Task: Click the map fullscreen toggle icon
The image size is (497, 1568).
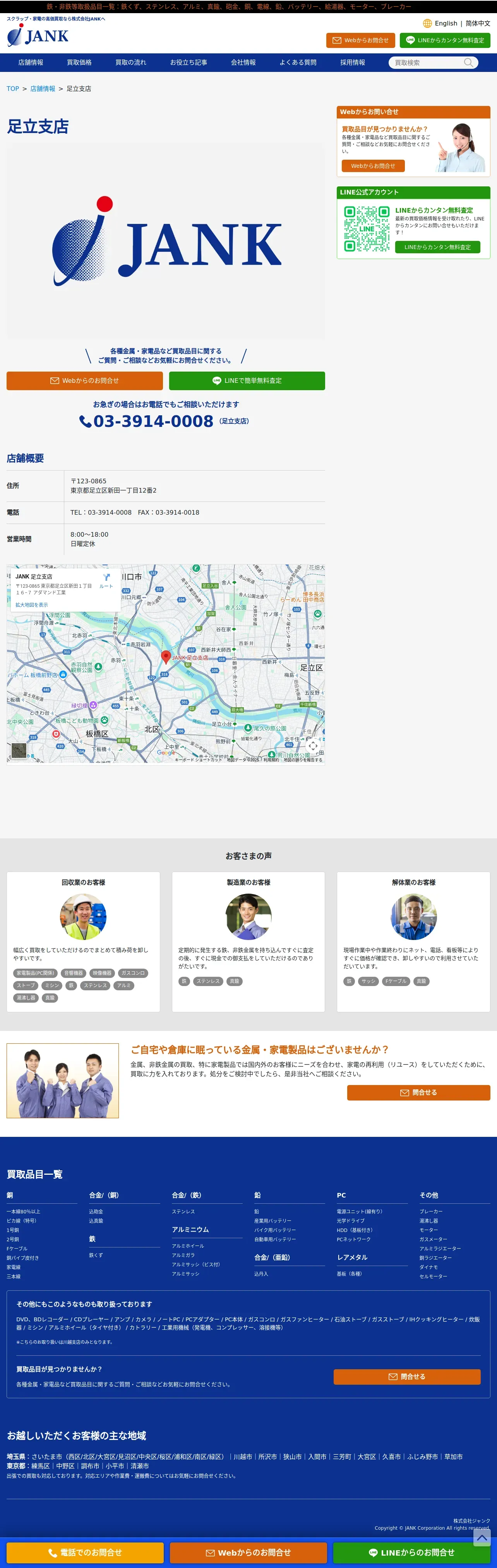Action: click(x=313, y=746)
